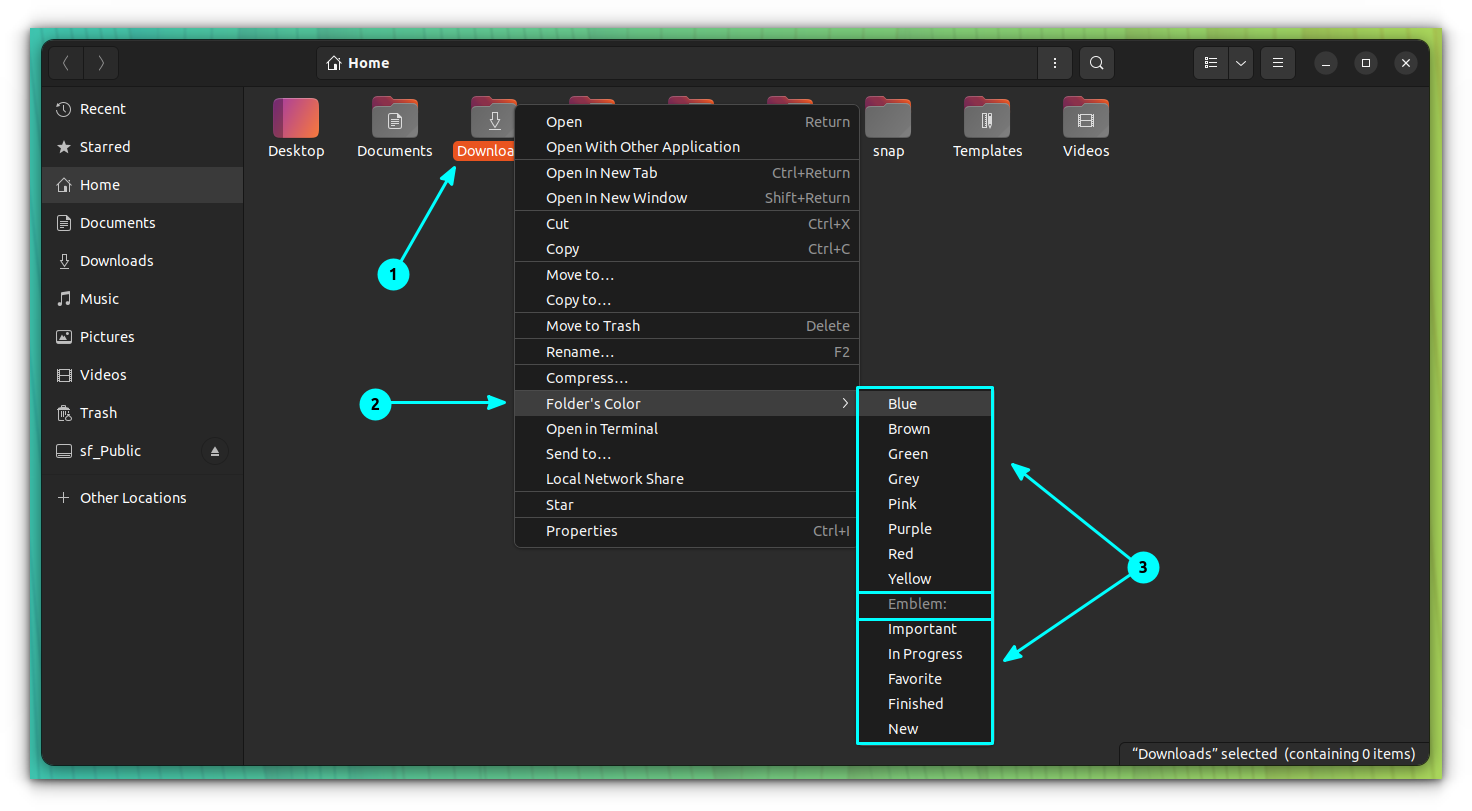The width and height of the screenshot is (1472, 811).
Task: Open Other Locations in the sidebar
Action: [143, 498]
